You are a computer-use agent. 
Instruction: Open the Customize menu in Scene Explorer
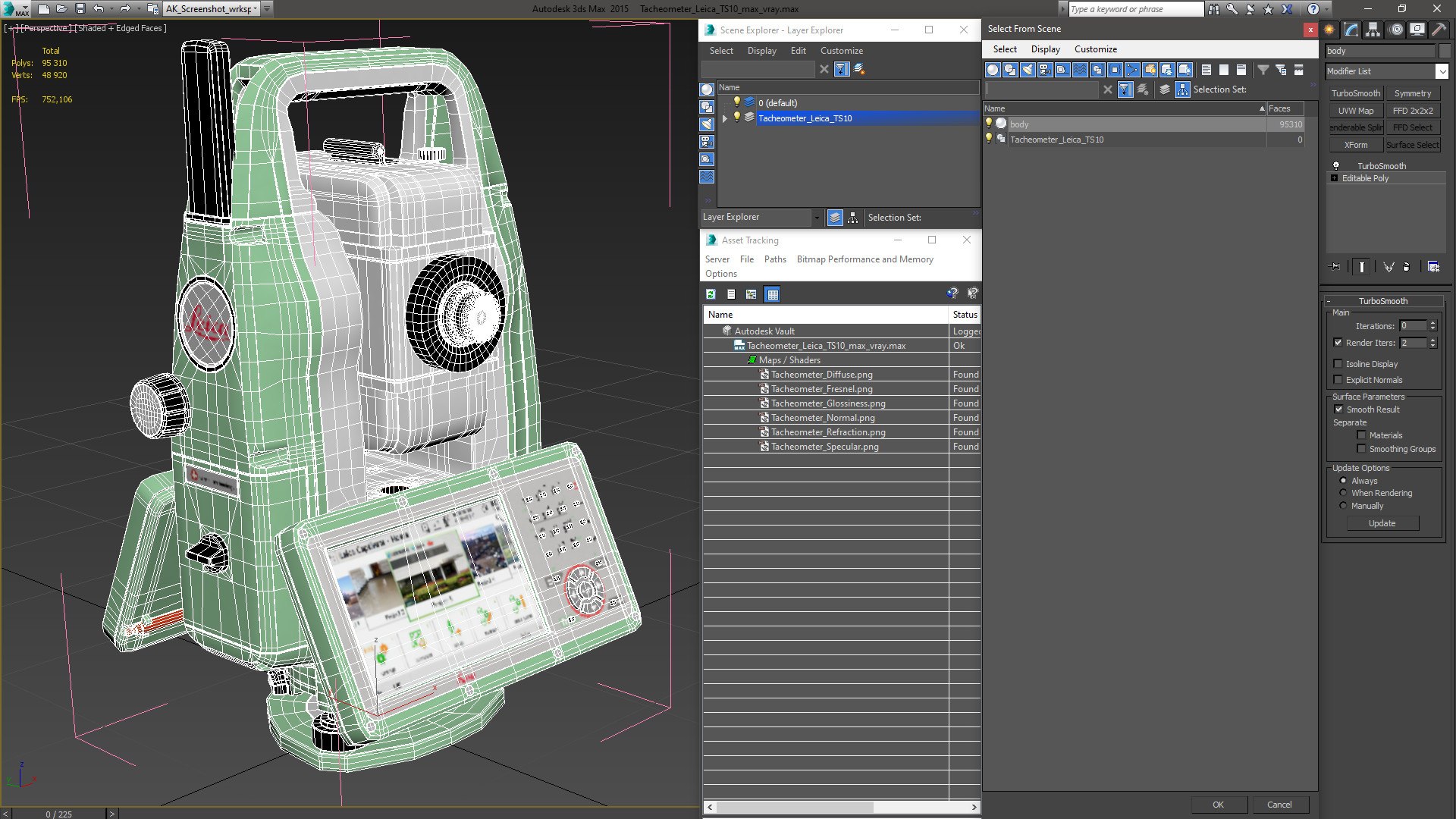[841, 51]
